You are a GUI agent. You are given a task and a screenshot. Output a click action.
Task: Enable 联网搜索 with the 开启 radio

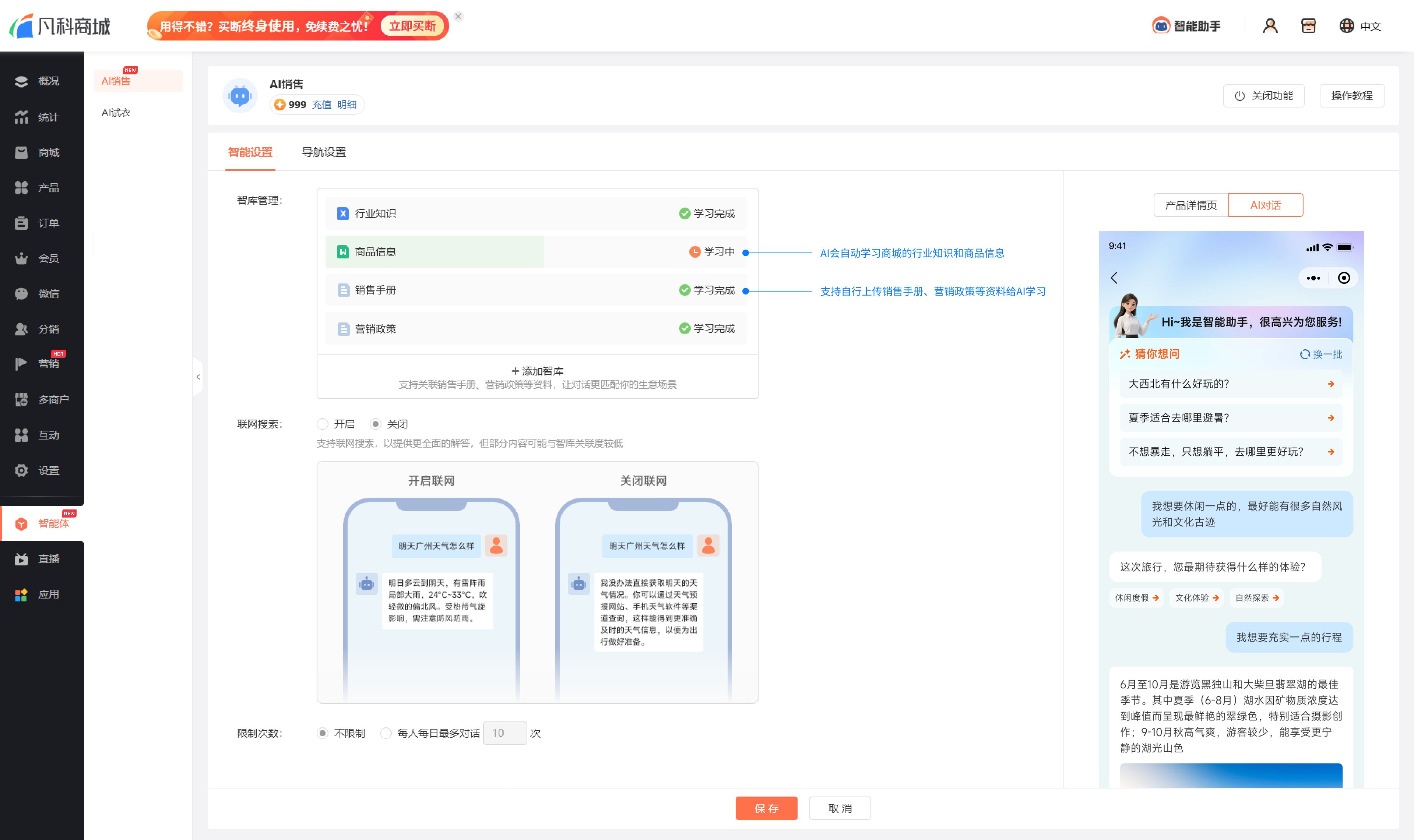click(323, 424)
